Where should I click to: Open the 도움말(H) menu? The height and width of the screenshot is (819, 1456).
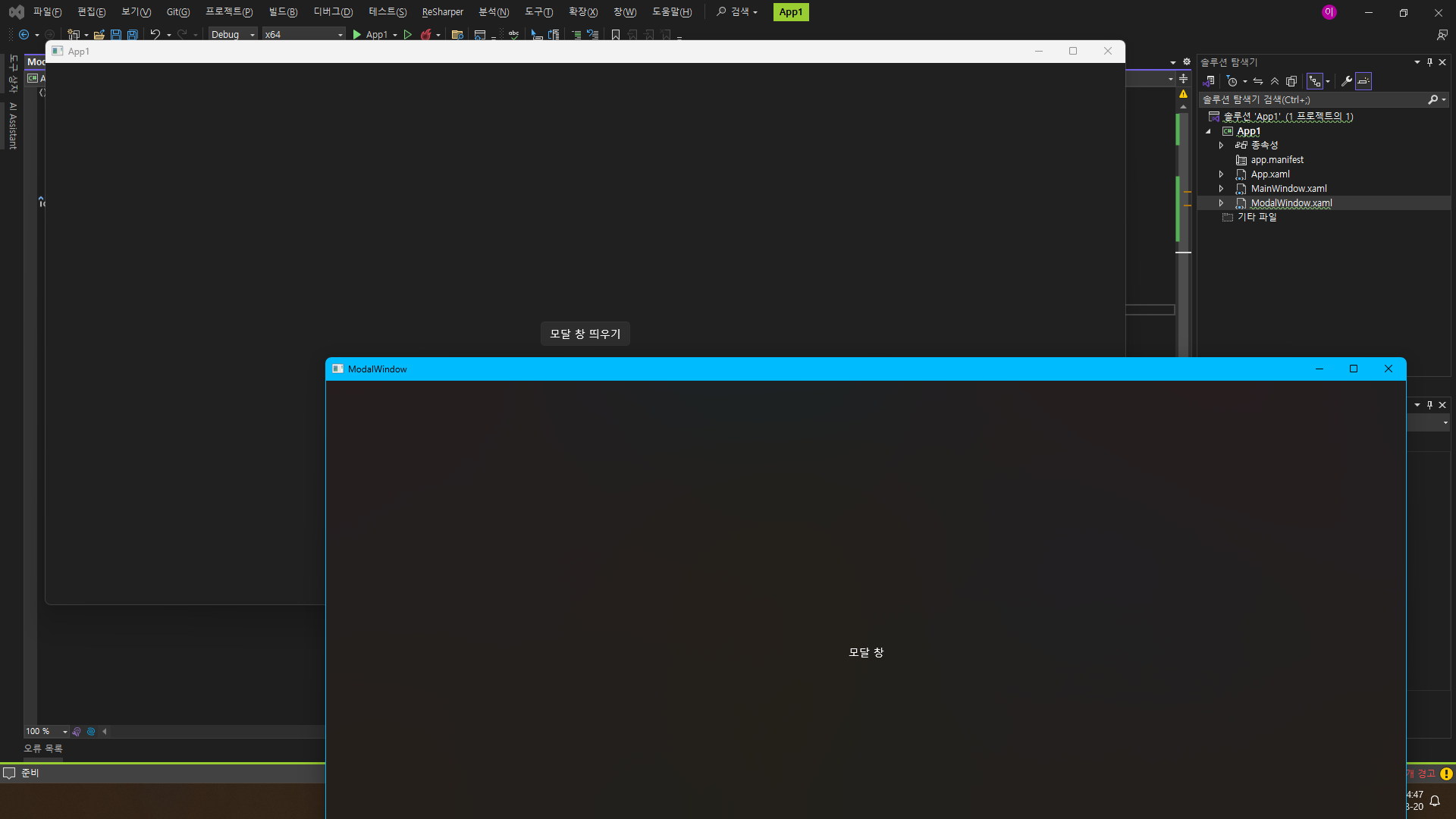pyautogui.click(x=672, y=12)
